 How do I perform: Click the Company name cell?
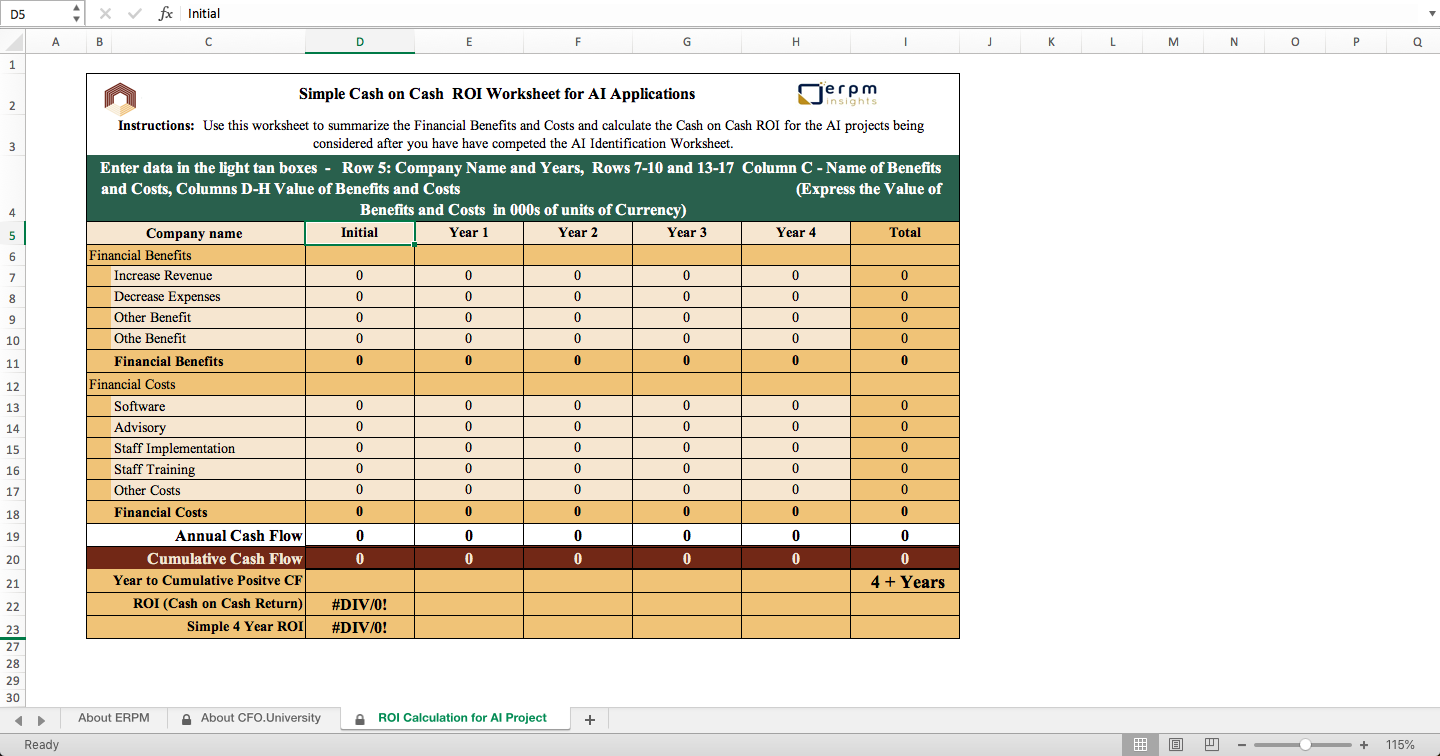[195, 233]
